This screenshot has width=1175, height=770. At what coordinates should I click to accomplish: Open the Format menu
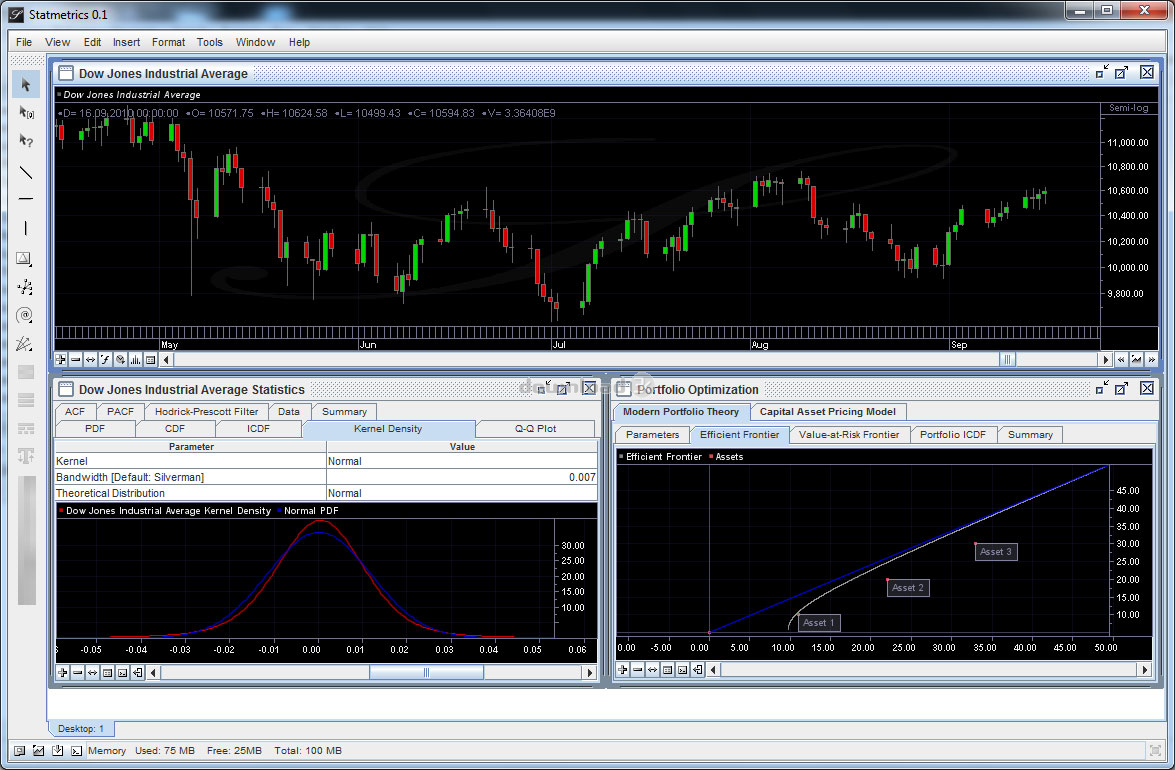pos(169,42)
